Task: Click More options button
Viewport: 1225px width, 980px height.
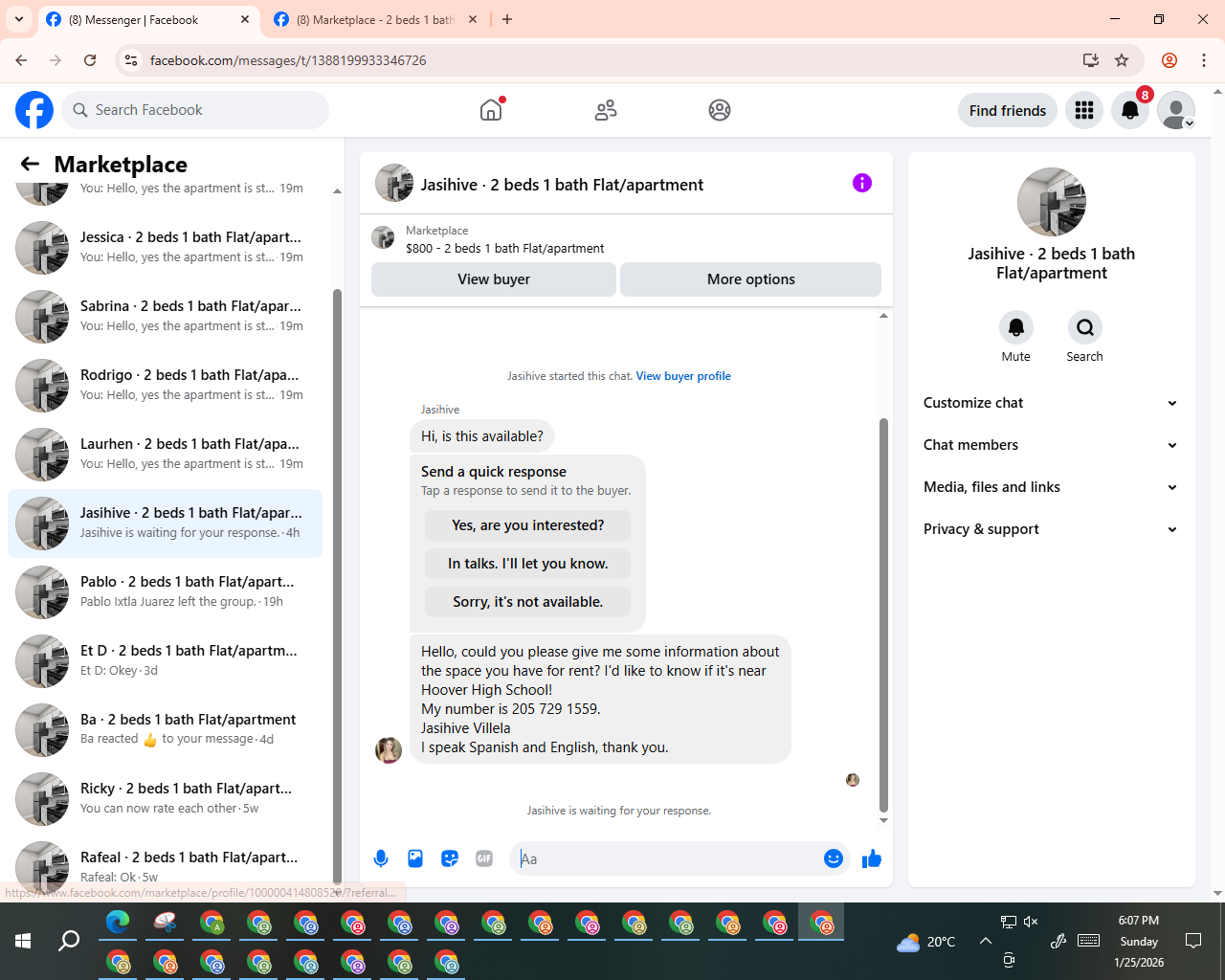Action: click(x=750, y=279)
